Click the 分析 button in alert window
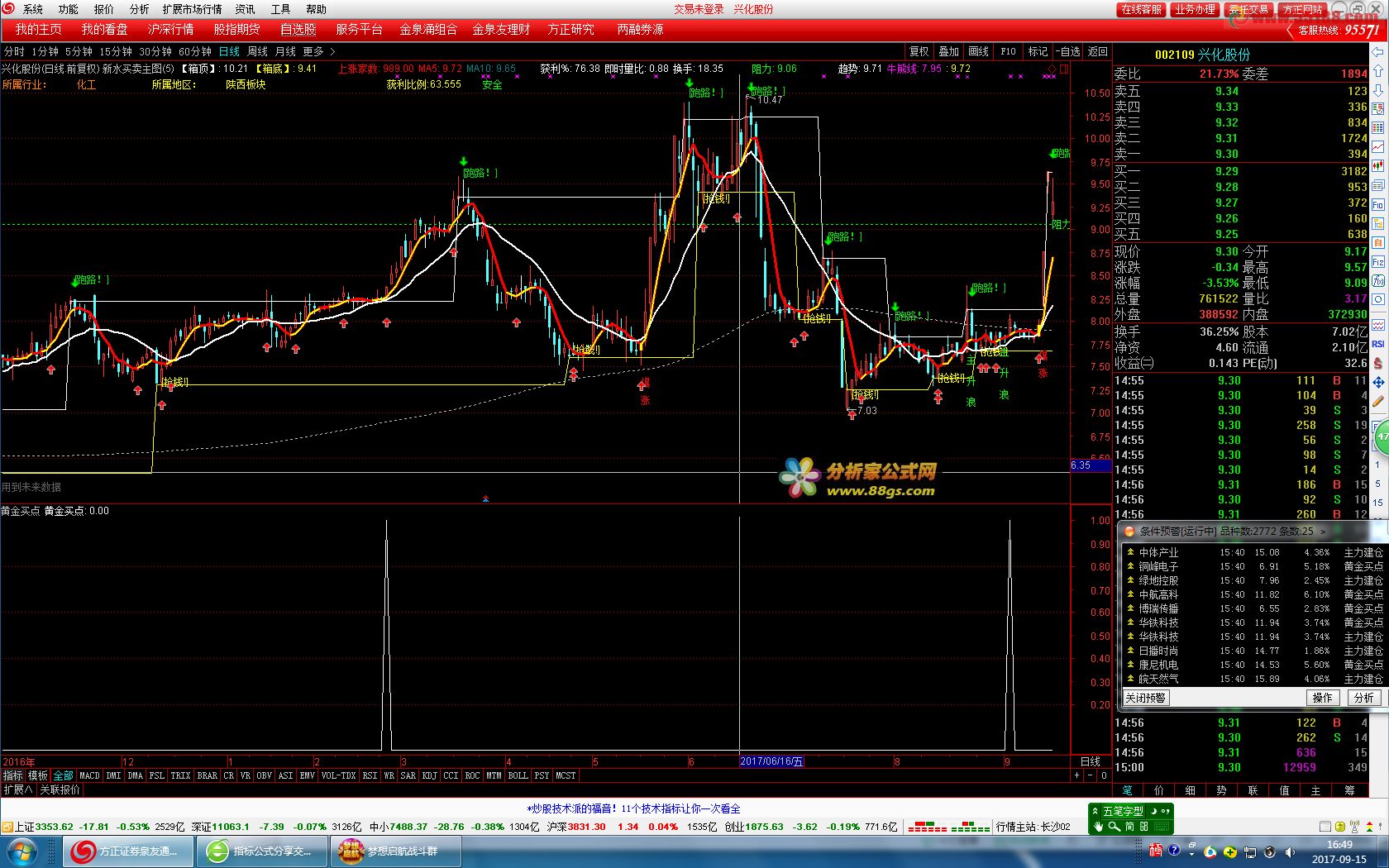 1364,698
